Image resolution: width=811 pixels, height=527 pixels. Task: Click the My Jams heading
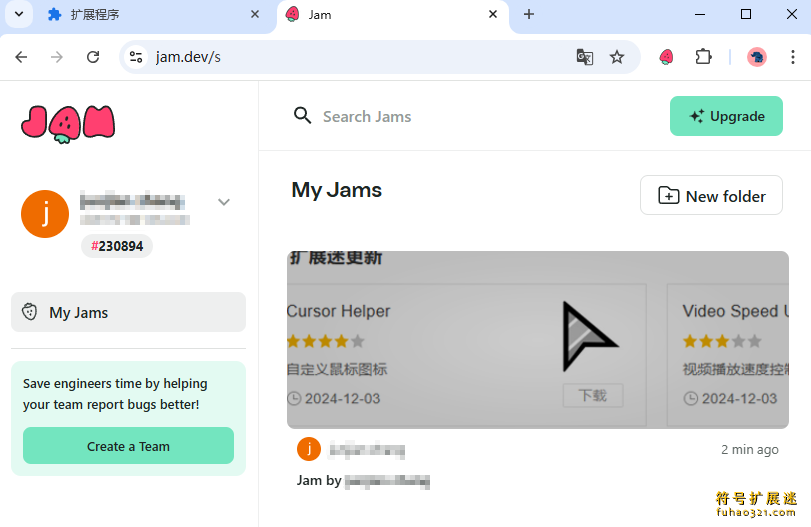pyautogui.click(x=337, y=190)
